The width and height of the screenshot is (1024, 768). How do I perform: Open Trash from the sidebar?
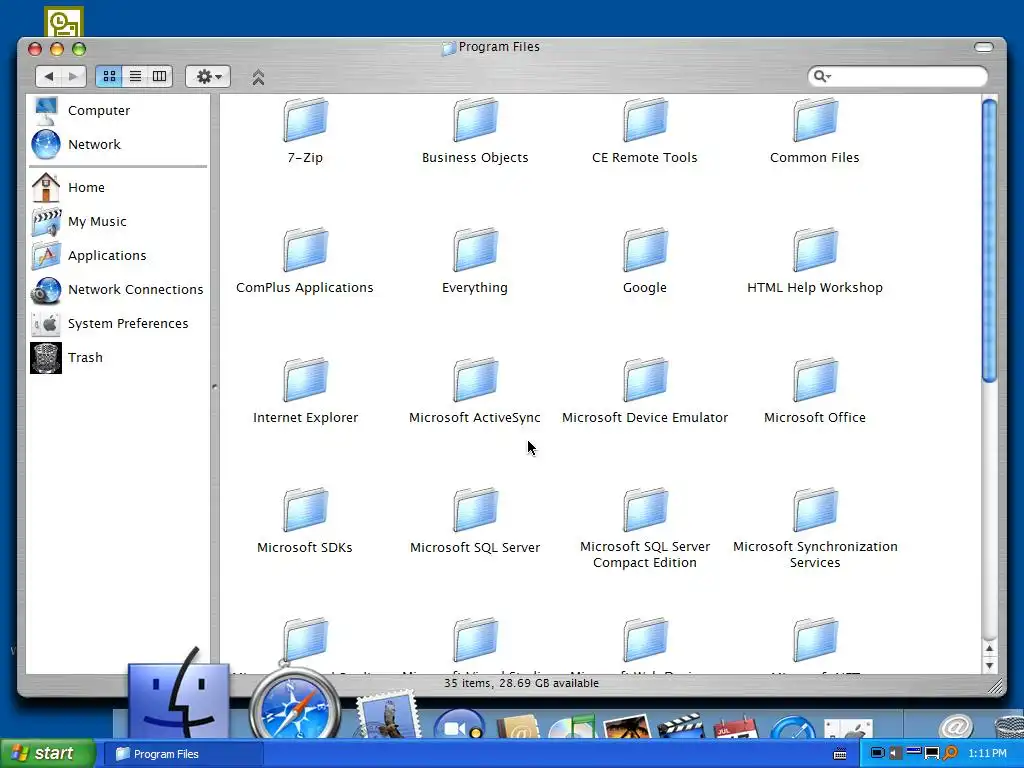pos(67,357)
